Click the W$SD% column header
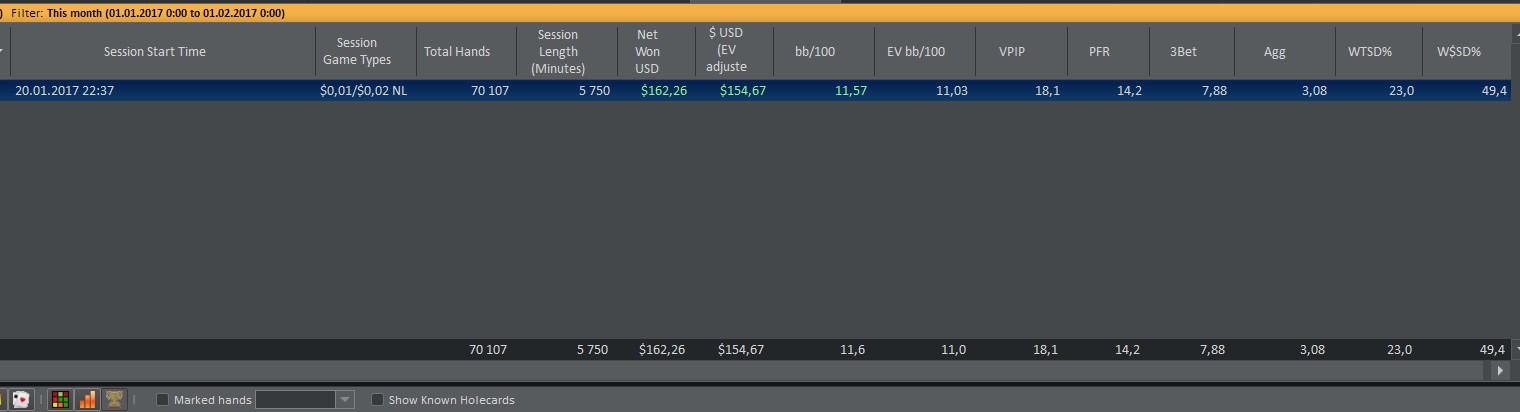 [x=1458, y=52]
